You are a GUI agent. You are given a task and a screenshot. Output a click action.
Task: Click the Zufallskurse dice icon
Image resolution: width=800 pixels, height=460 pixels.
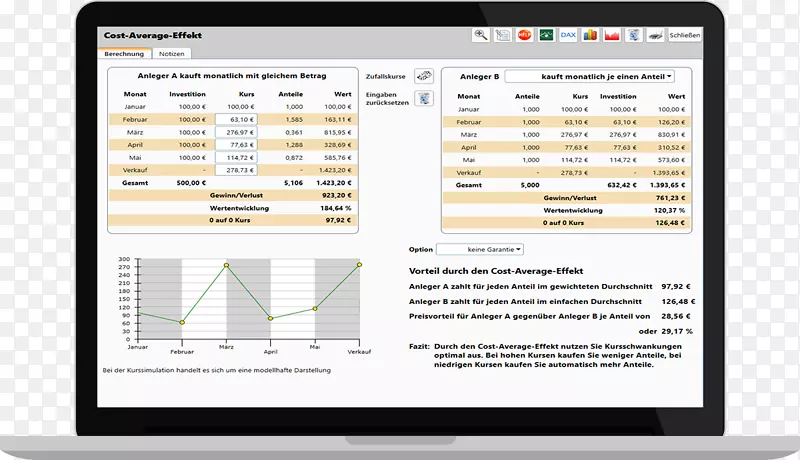[423, 76]
